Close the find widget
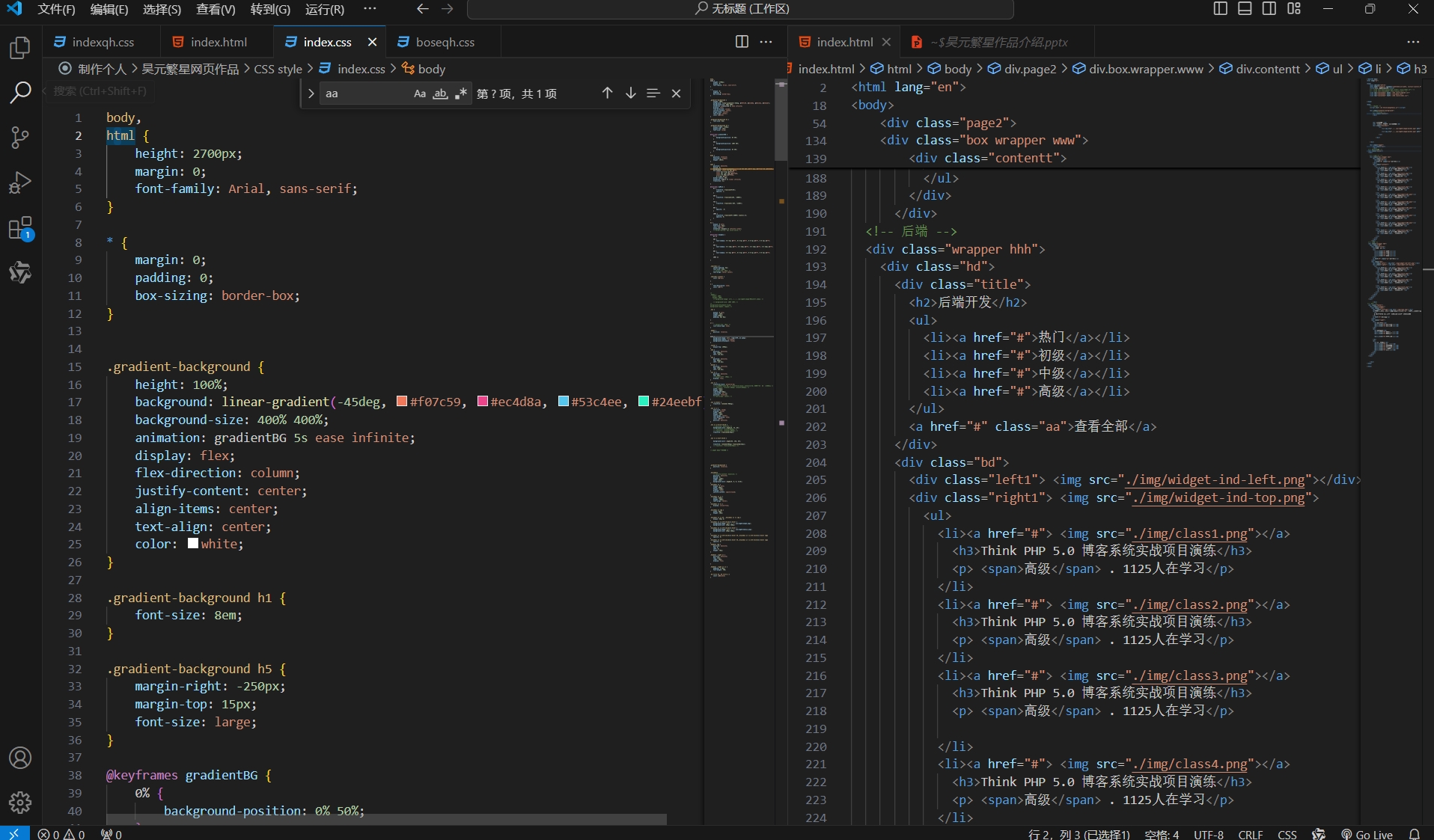The width and height of the screenshot is (1434, 840). click(676, 93)
